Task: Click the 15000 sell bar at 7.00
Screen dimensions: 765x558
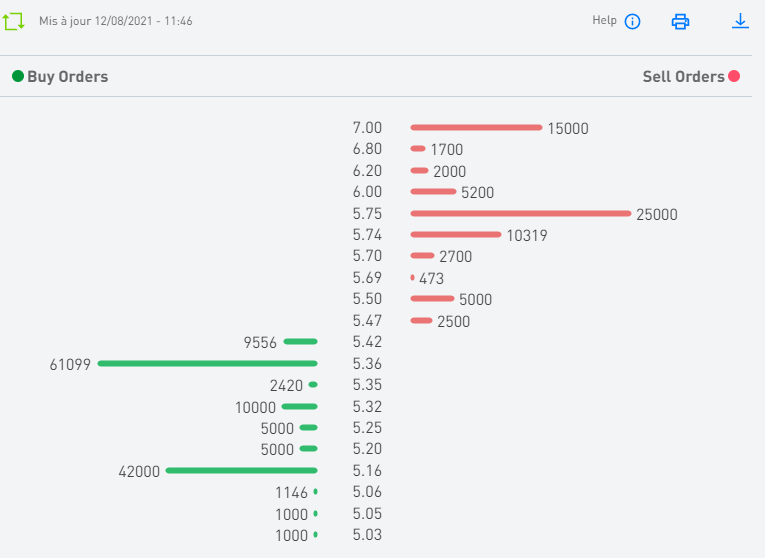Action: pyautogui.click(x=476, y=127)
